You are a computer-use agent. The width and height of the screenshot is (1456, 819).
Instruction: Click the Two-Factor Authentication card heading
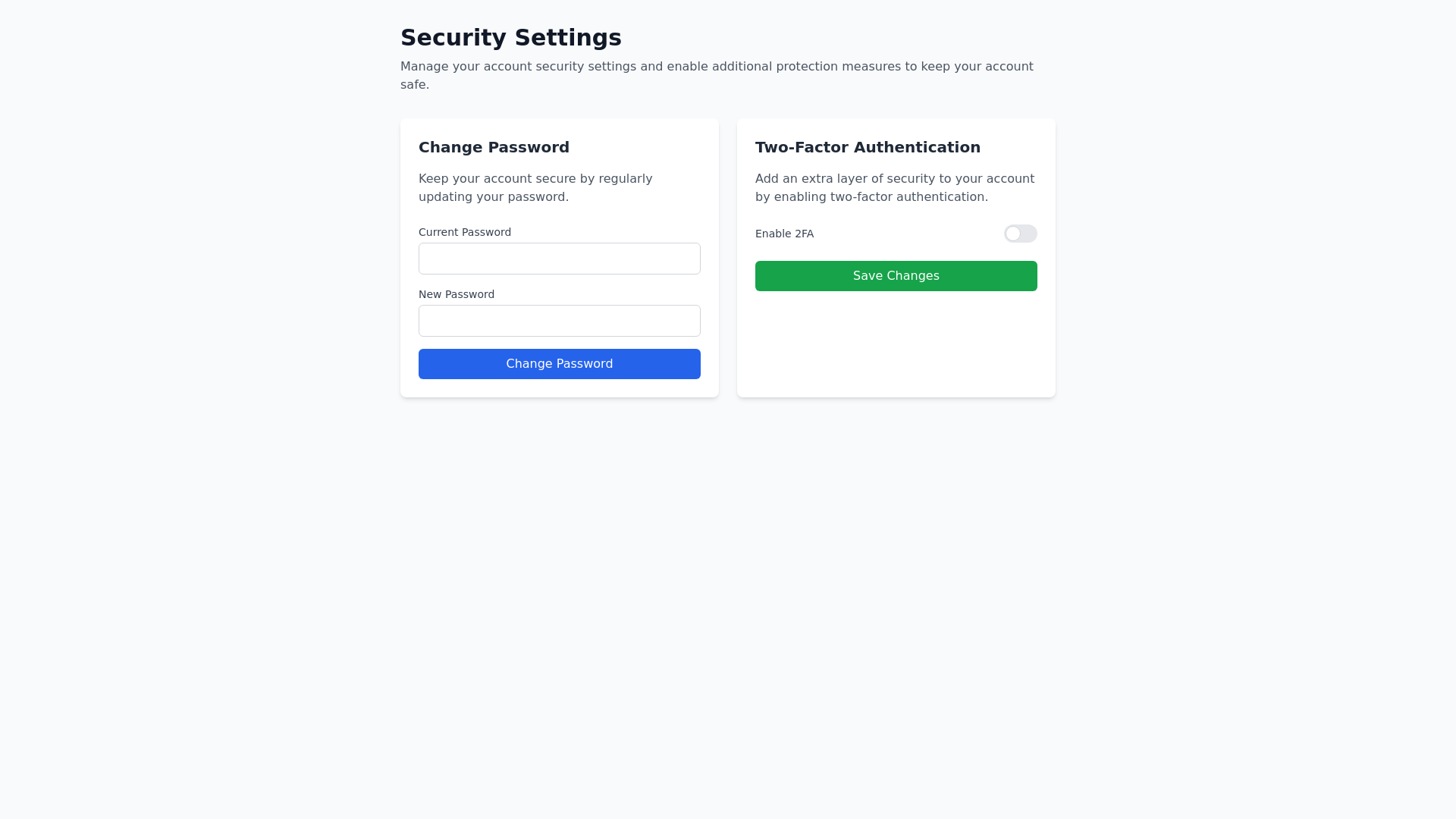(x=868, y=147)
